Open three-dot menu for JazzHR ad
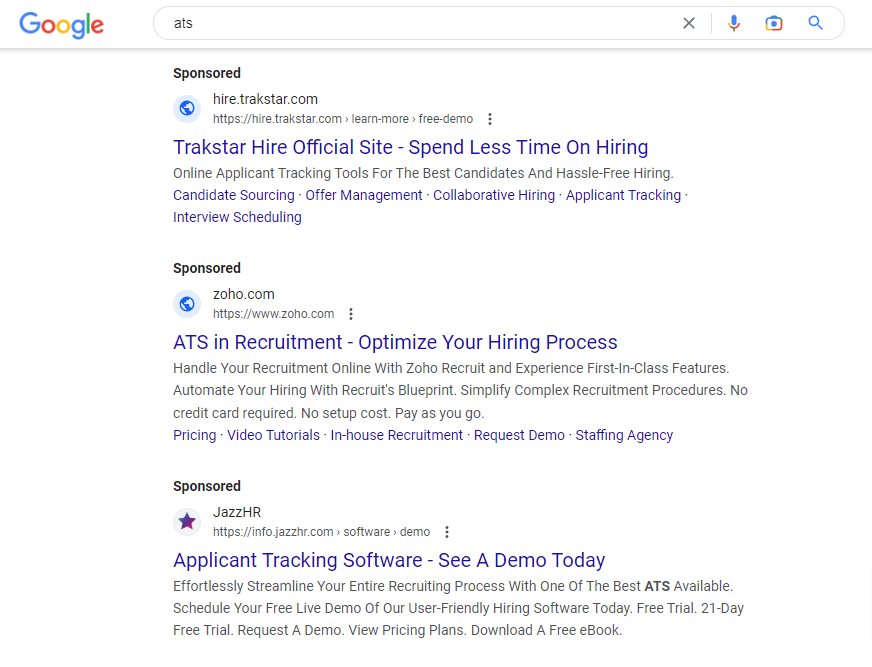The width and height of the screenshot is (872, 667). [x=447, y=532]
